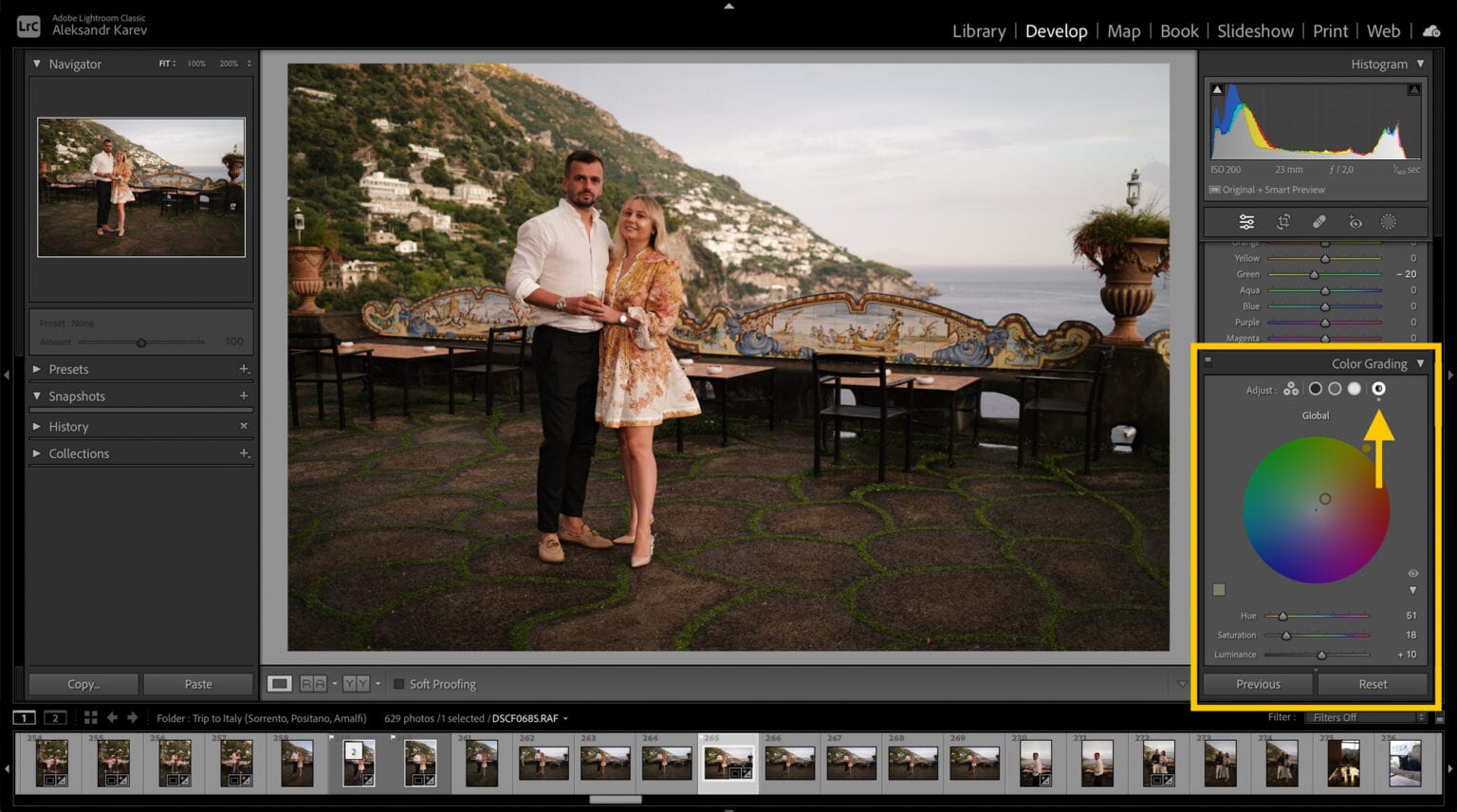Screen dimensions: 1457x812
Task: Select the Highlights wheel in Color Grading
Action: 1354,389
